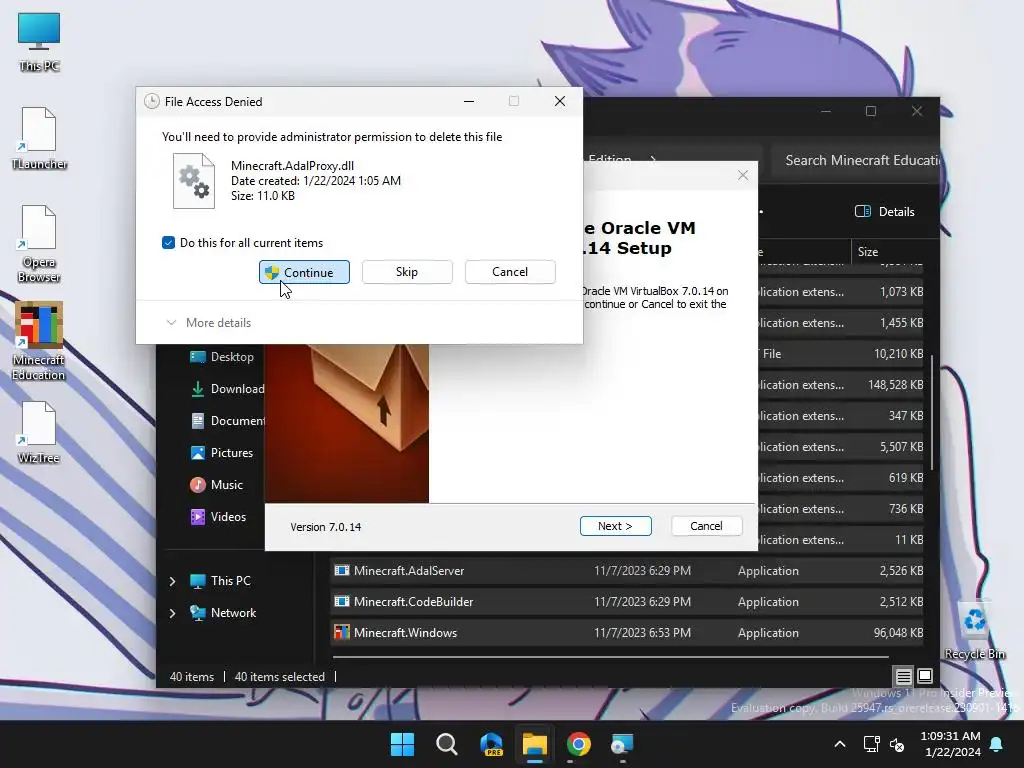Image resolution: width=1024 pixels, height=768 pixels.
Task: Open taskbar Search
Action: tap(447, 744)
